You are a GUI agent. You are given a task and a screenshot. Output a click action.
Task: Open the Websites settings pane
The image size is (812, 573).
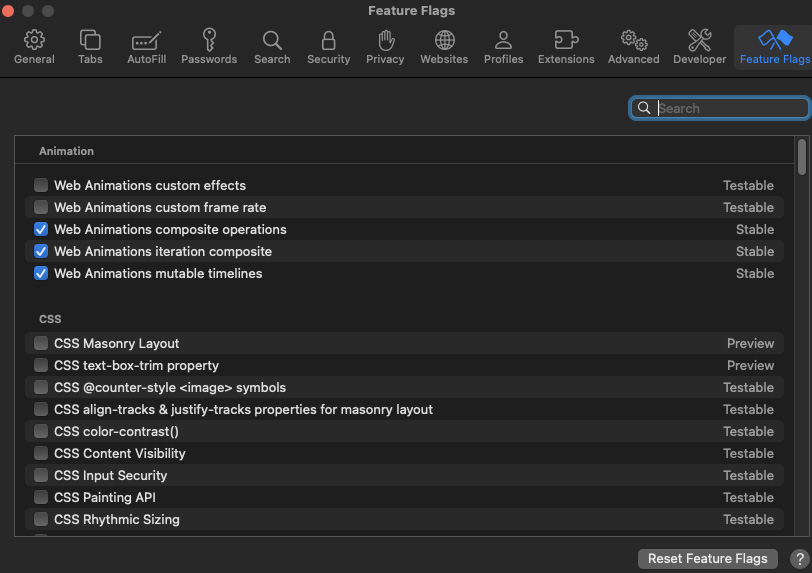point(444,47)
